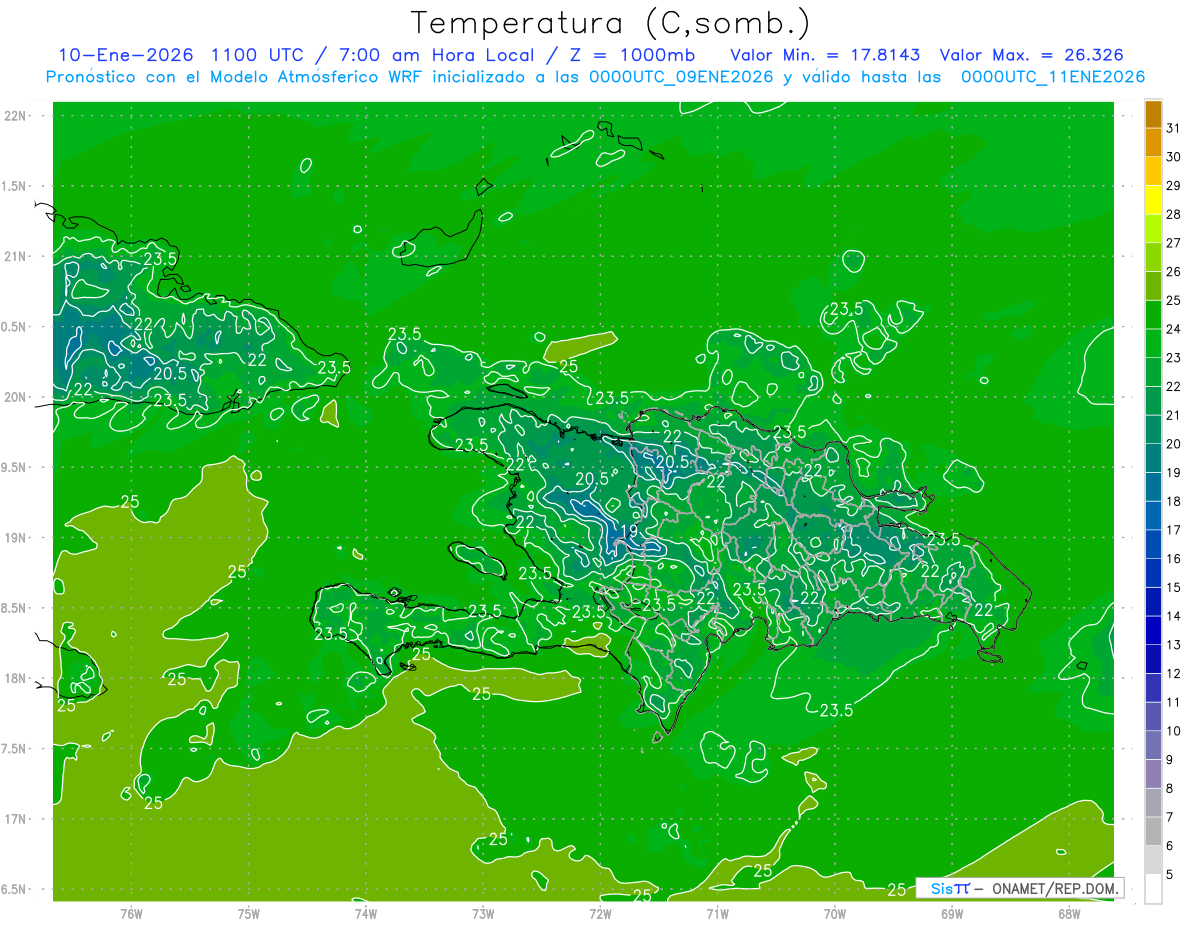The width and height of the screenshot is (1200, 927).
Task: Click the '20N' latitude axis label
Action: click(x=16, y=397)
